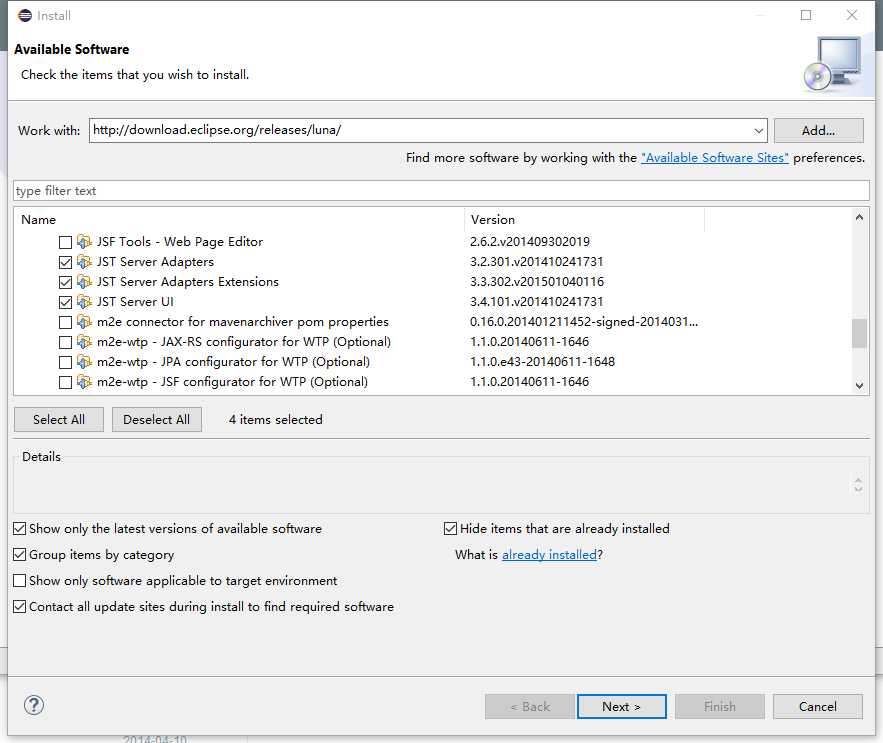Click the JAX-RS configurator feature icon
The width and height of the screenshot is (883, 743).
click(84, 342)
